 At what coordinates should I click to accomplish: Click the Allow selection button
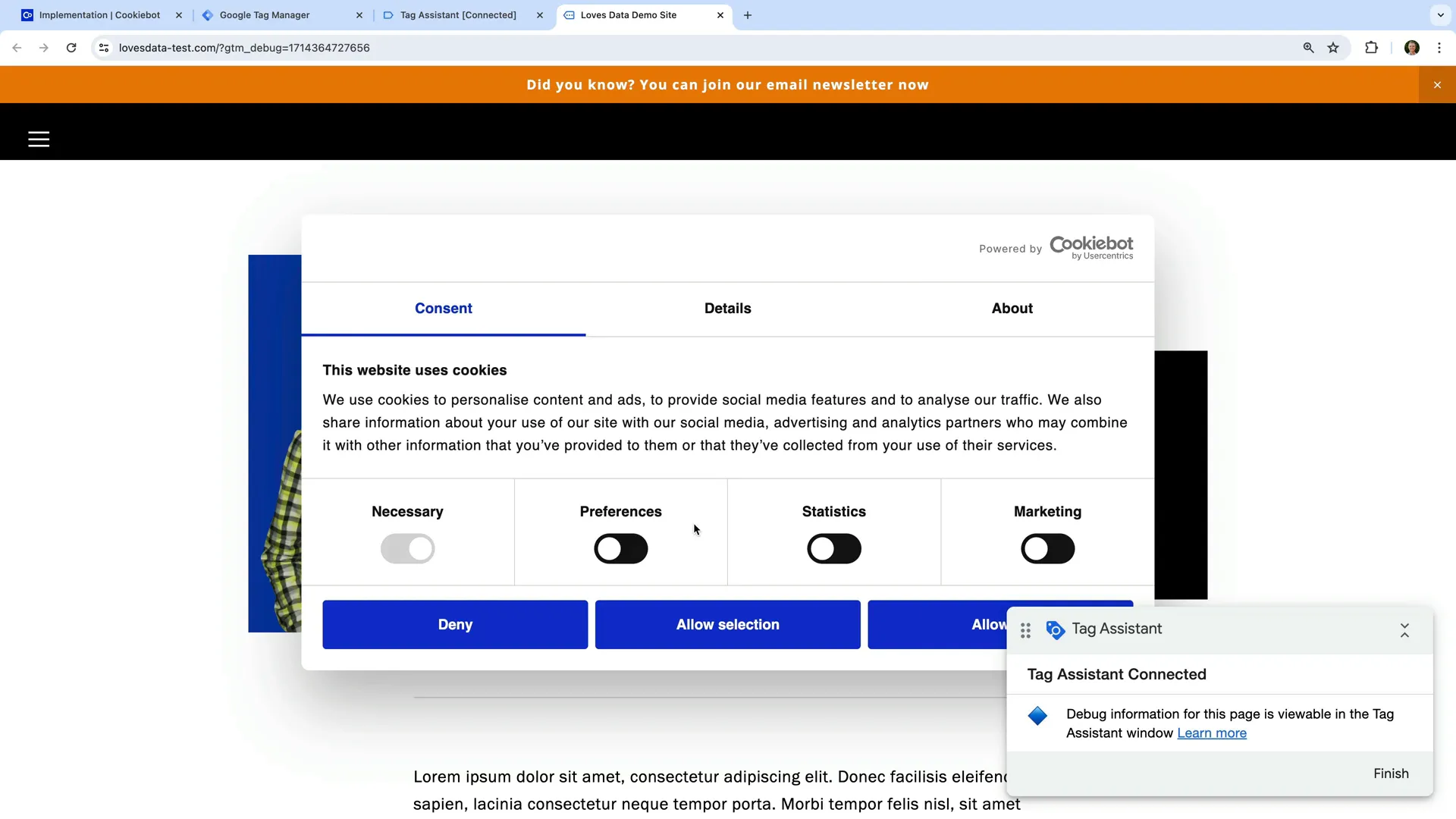click(727, 624)
